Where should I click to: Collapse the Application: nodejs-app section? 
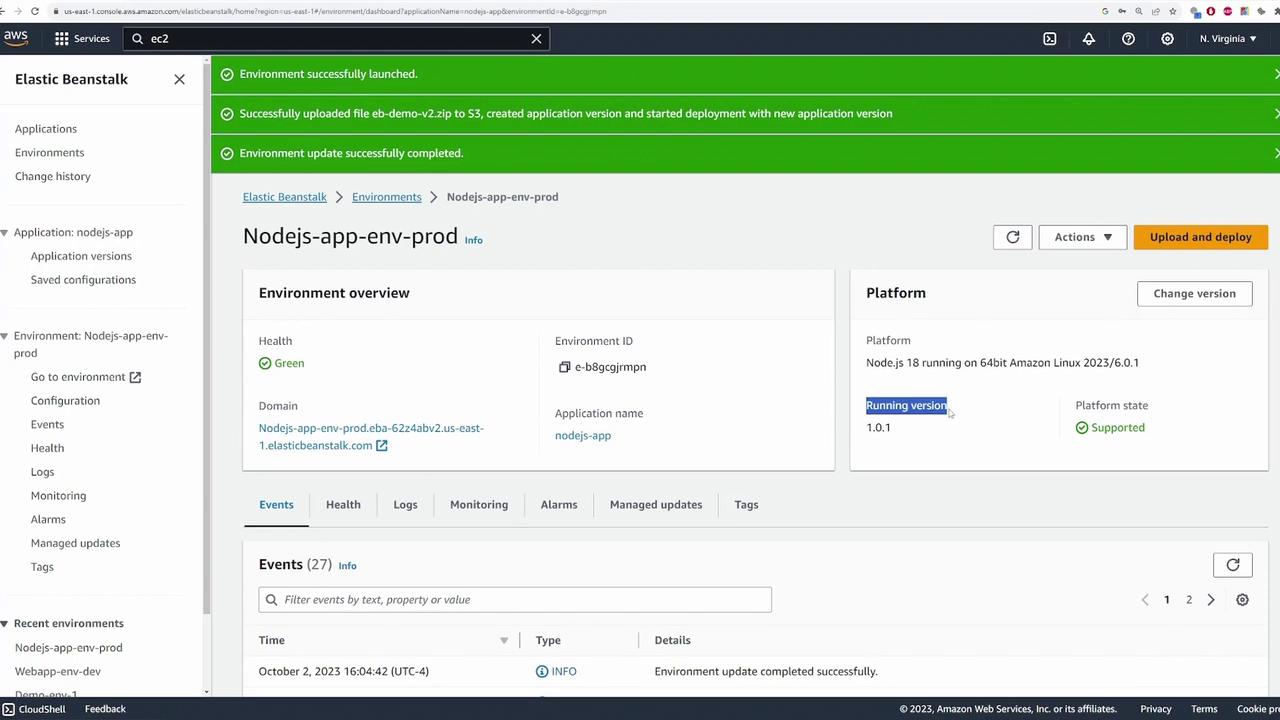coord(5,233)
